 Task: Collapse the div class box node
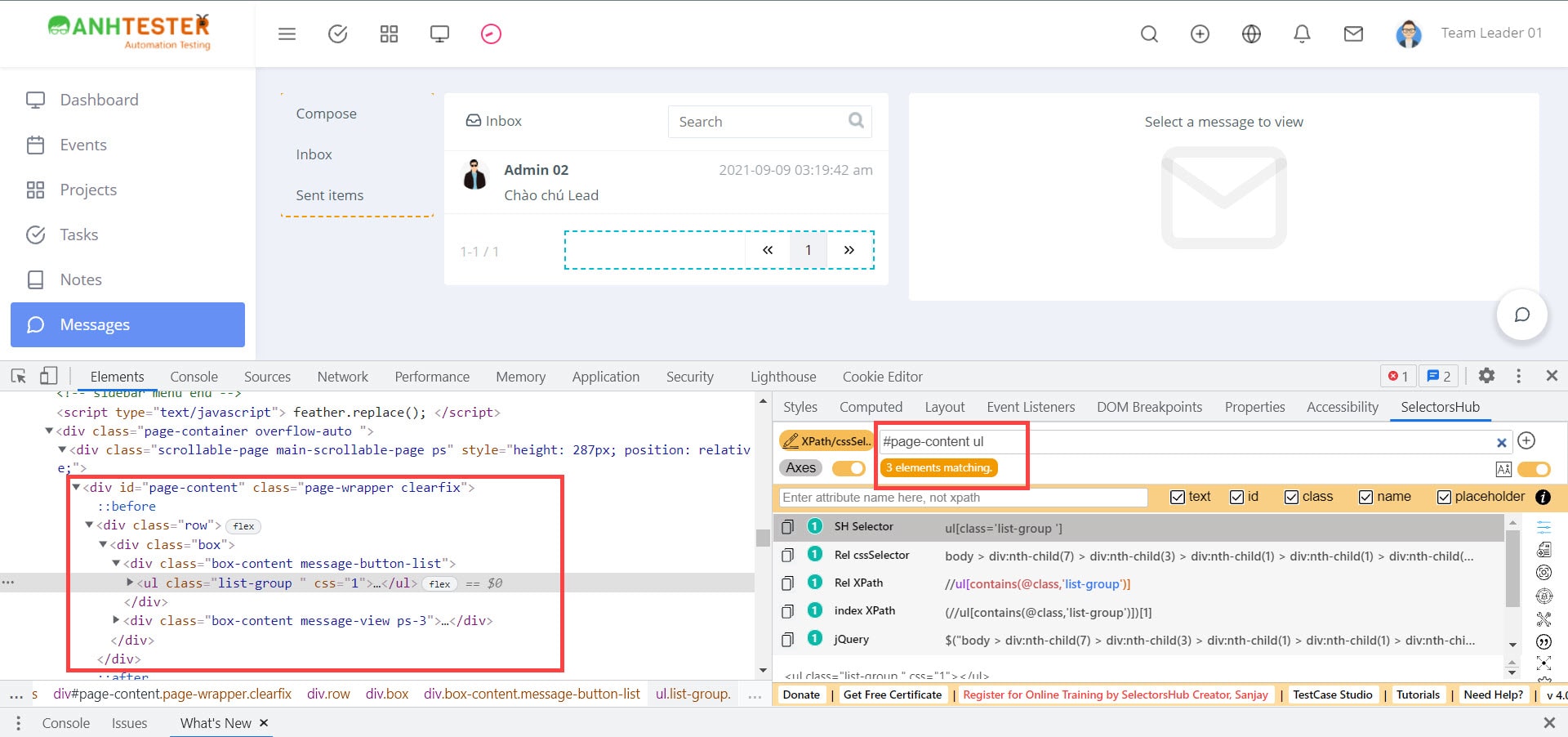coord(103,544)
